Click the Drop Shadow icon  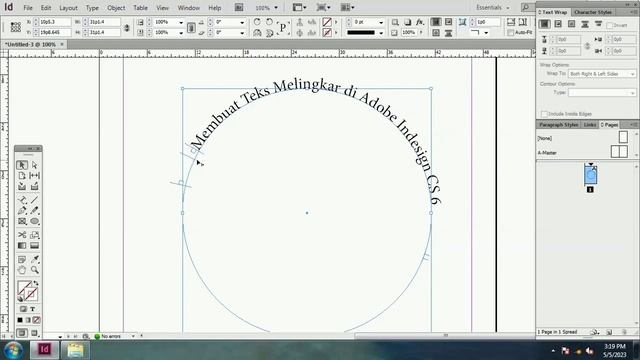408,22
